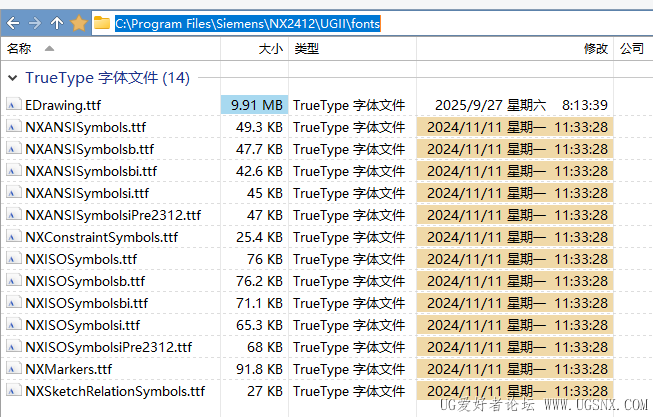The width and height of the screenshot is (653, 417).
Task: Select NXSketchRelationSymbols.ttf file
Action: click(115, 391)
